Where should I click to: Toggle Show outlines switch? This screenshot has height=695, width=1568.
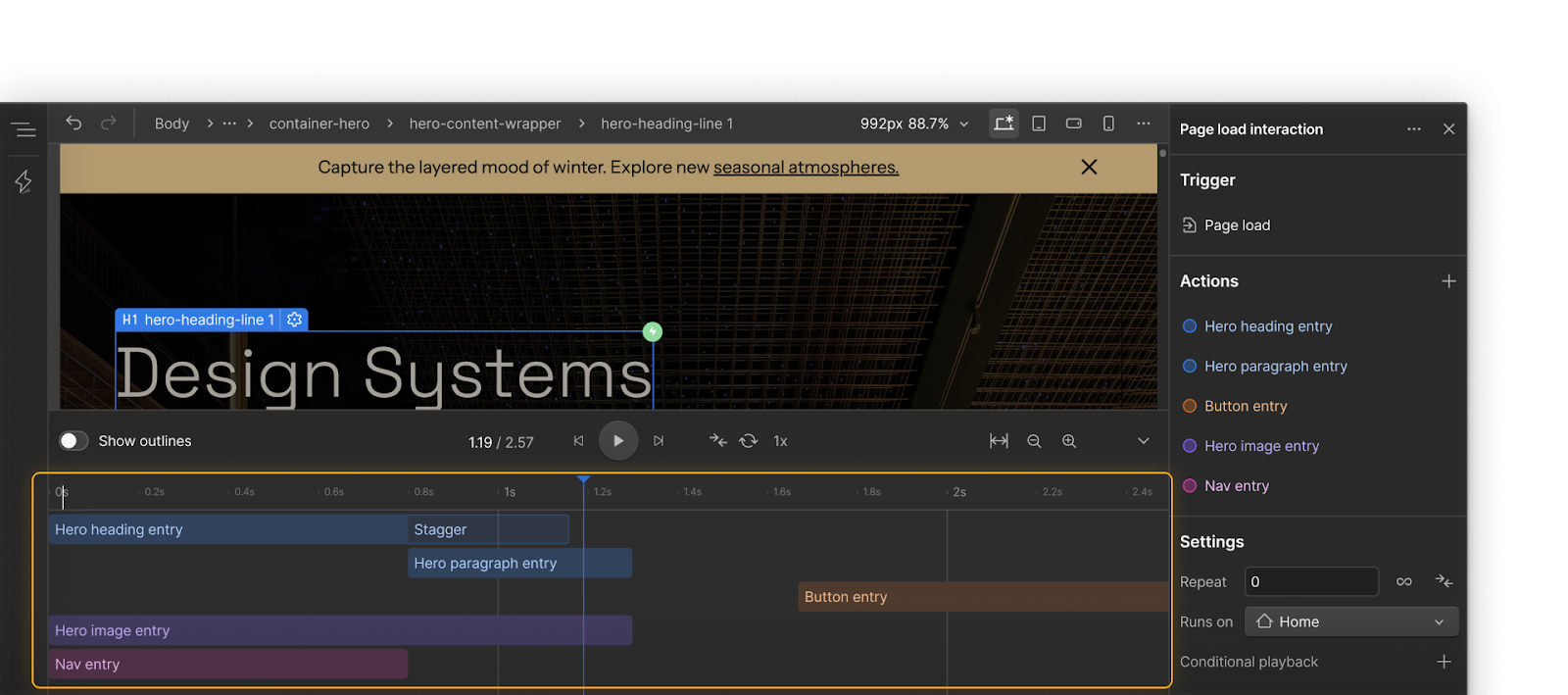click(x=73, y=441)
